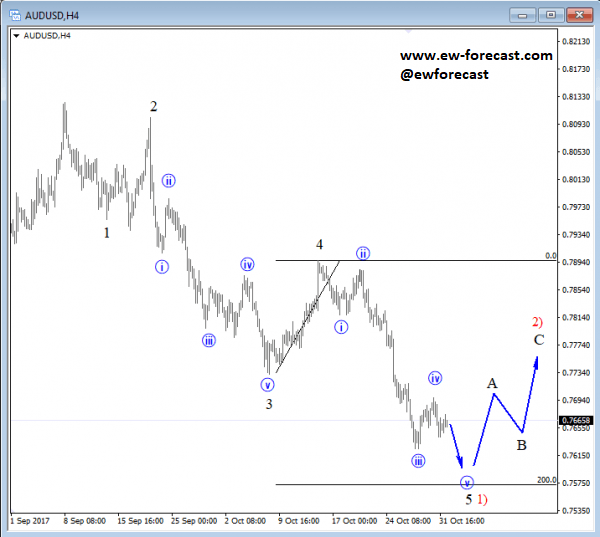Click the black wave 4 label

point(320,245)
